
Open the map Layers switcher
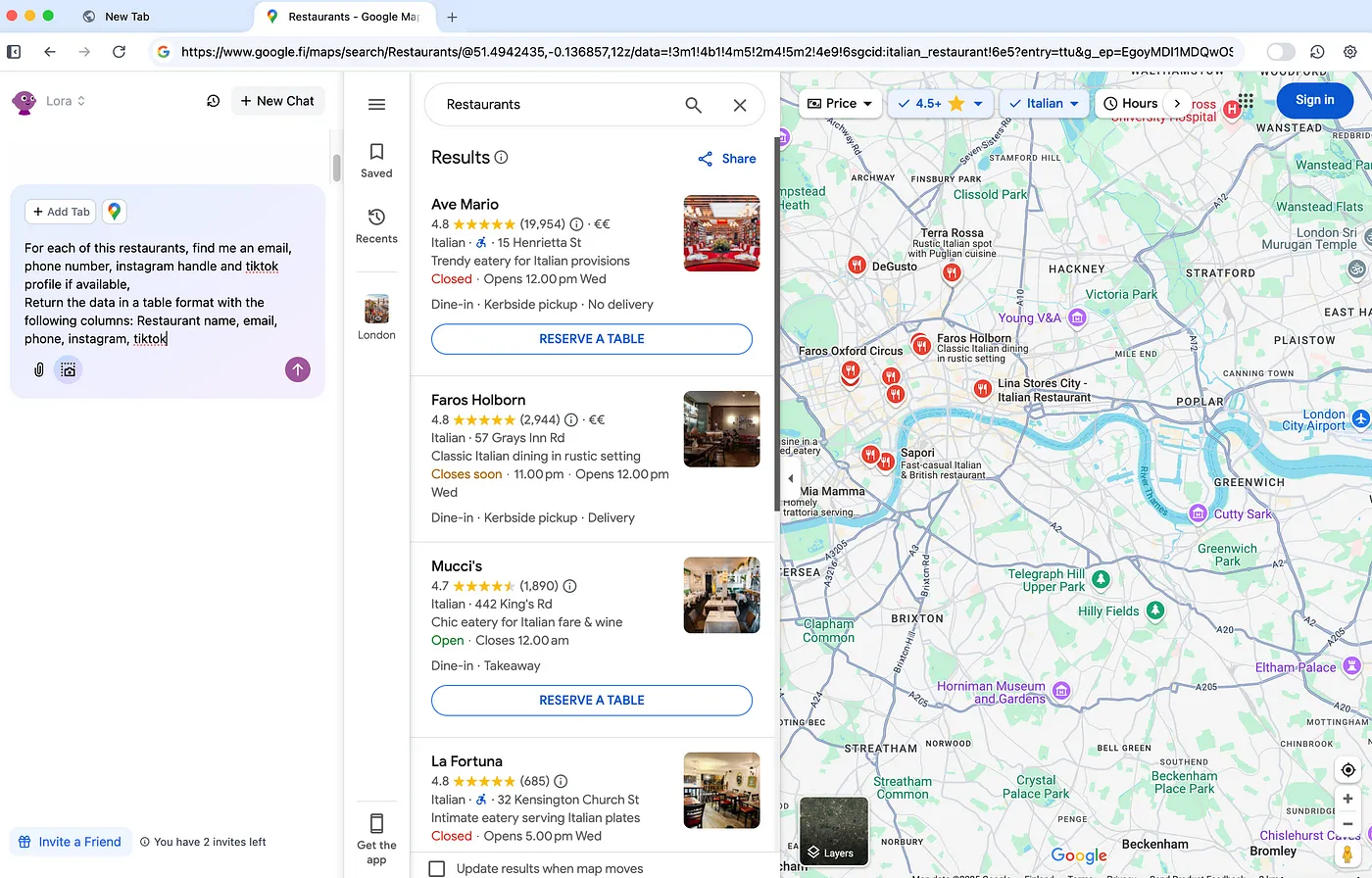pos(834,831)
